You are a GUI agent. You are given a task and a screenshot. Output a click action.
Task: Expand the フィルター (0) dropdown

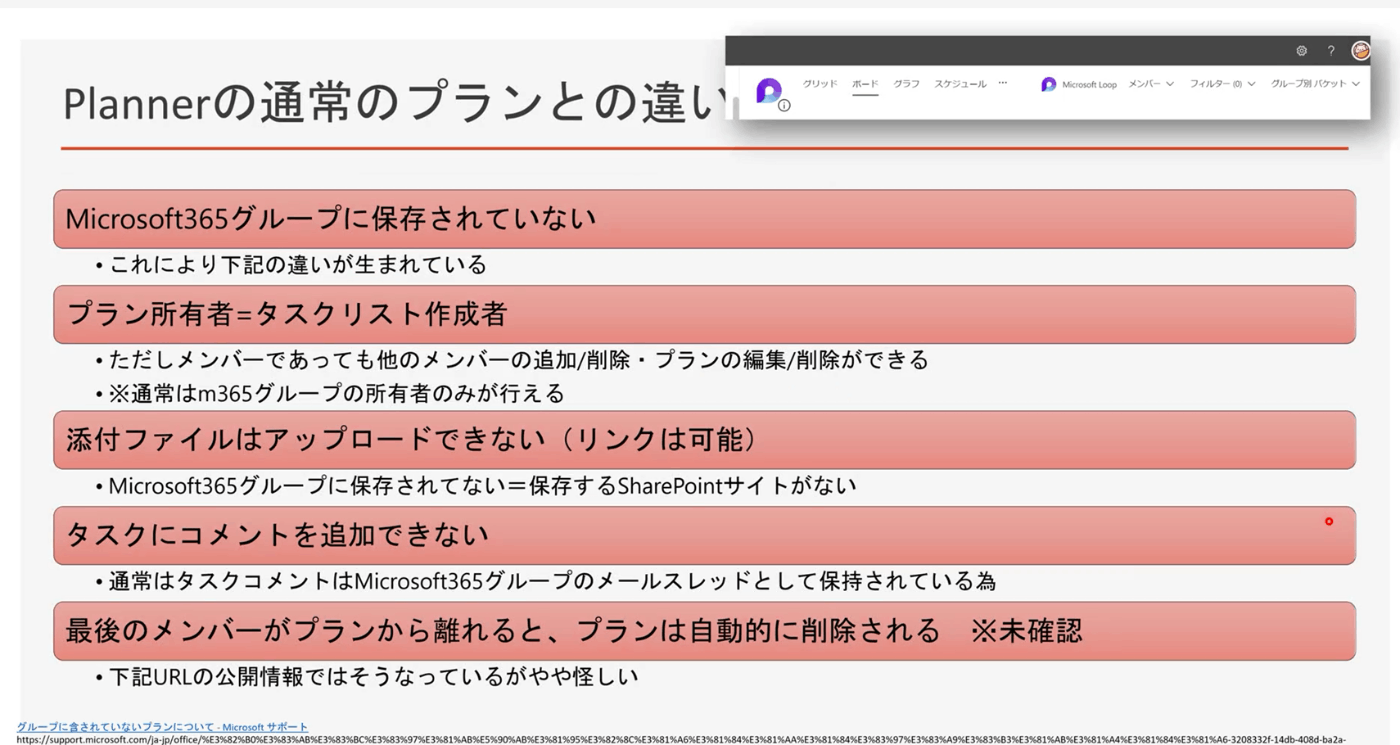pos(1222,84)
